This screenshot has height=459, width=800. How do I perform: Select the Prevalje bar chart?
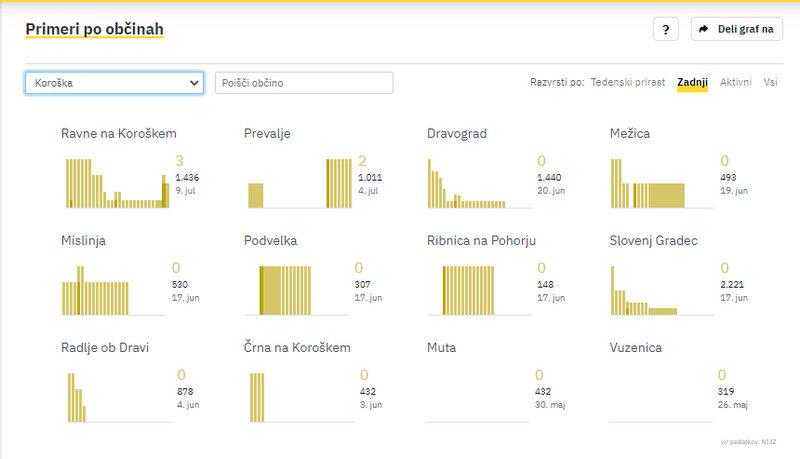click(x=298, y=182)
